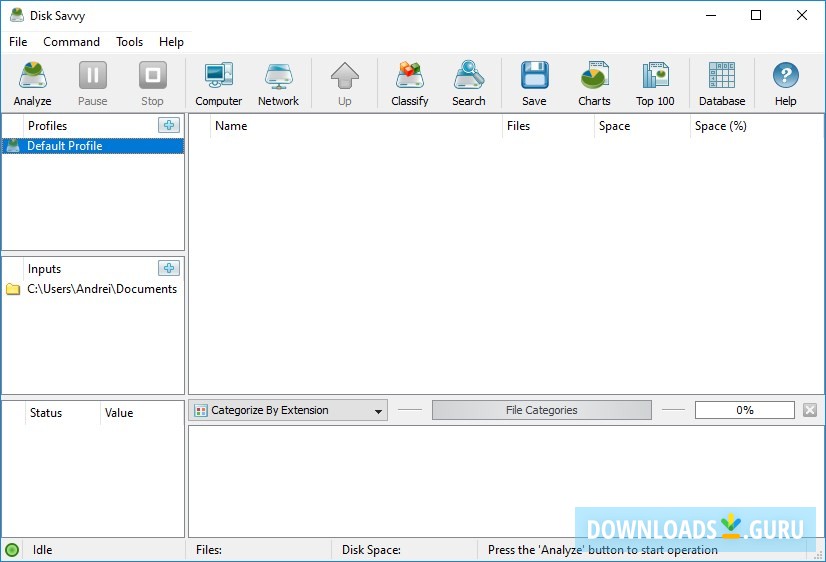Open the Help menu
The width and height of the screenshot is (826, 562).
tap(171, 42)
